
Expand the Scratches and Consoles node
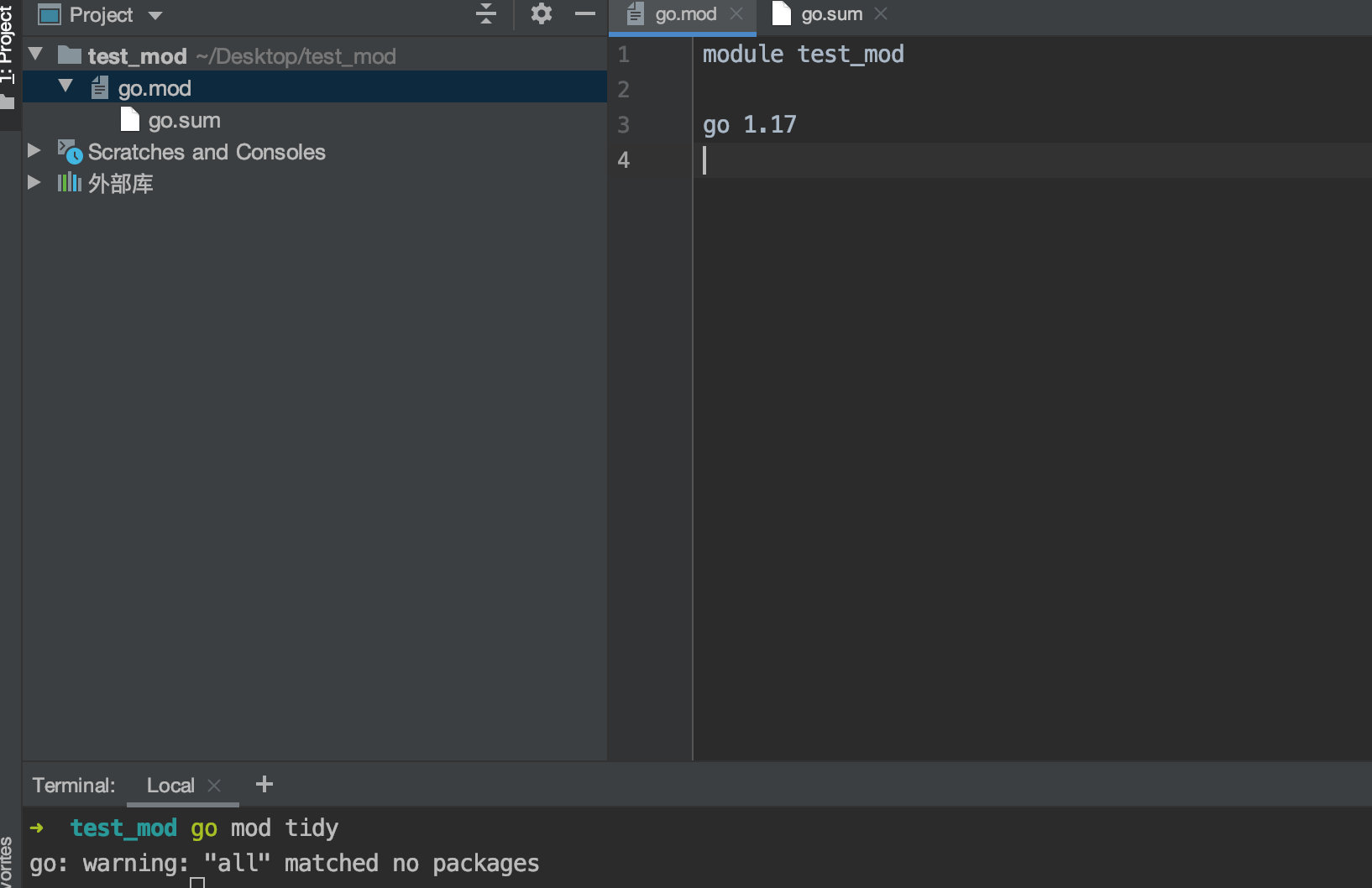(34, 151)
